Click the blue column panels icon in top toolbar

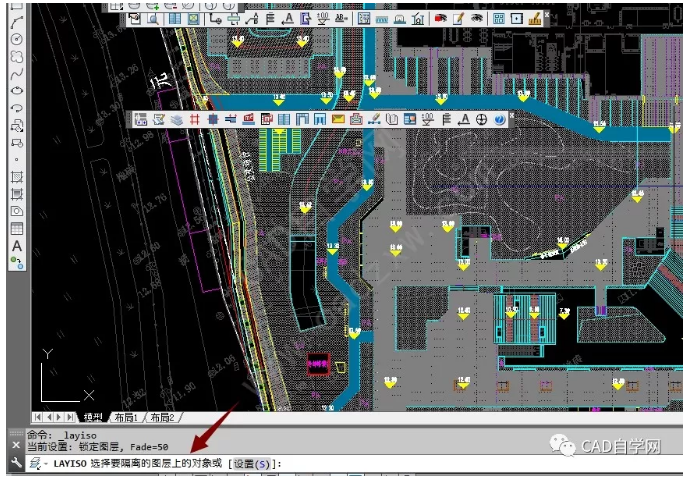(x=175, y=19)
